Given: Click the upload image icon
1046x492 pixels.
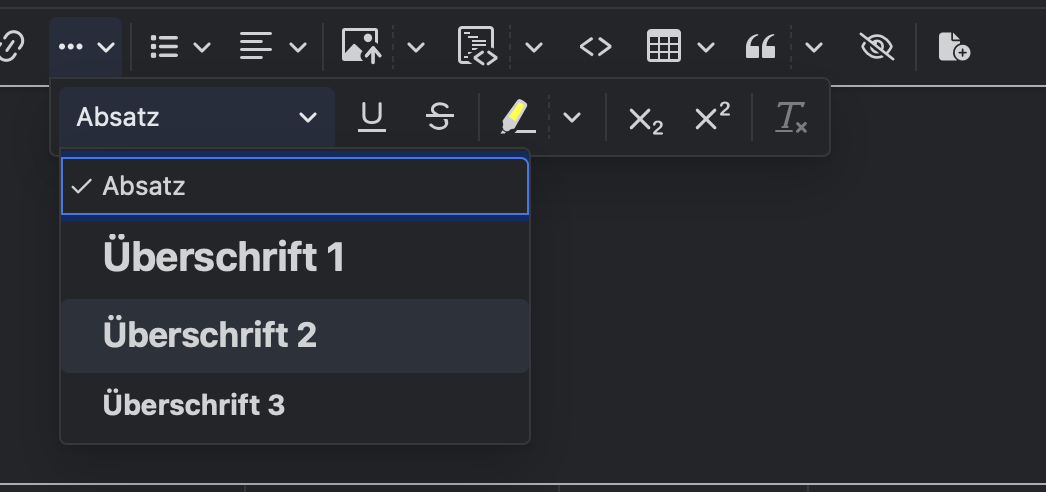Looking at the screenshot, I should coord(360,47).
